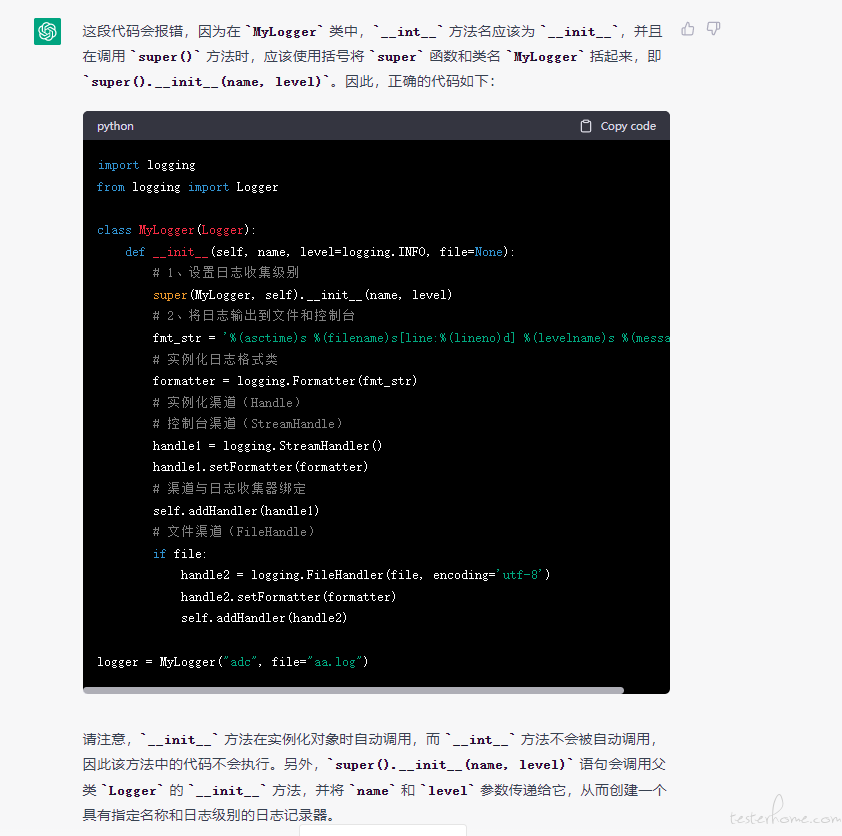Click comment '# 1、设置日志收集级别'
The height and width of the screenshot is (836, 842).
coord(226,273)
